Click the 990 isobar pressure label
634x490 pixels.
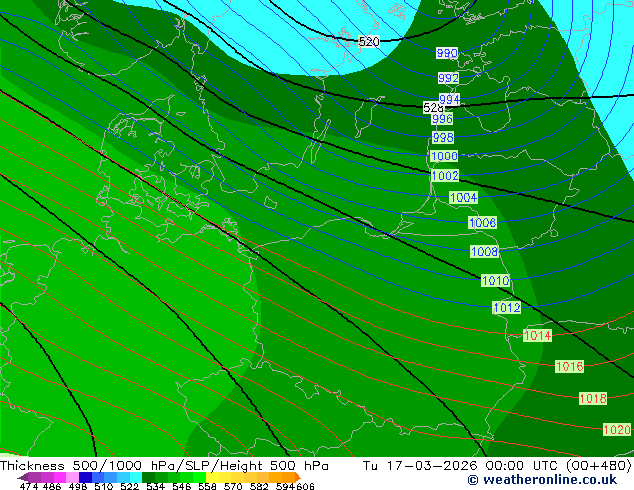(x=447, y=53)
